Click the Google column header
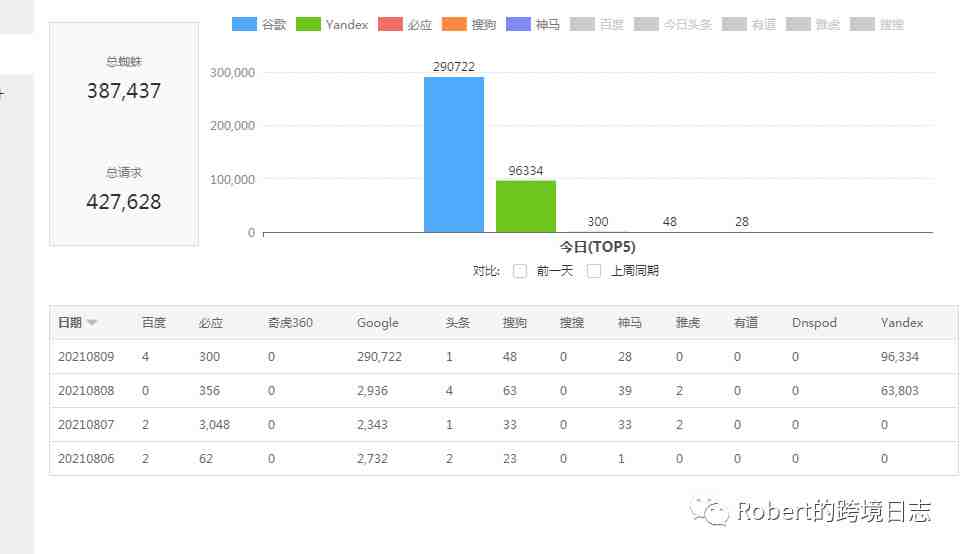Image resolution: width=963 pixels, height=554 pixels. point(378,322)
